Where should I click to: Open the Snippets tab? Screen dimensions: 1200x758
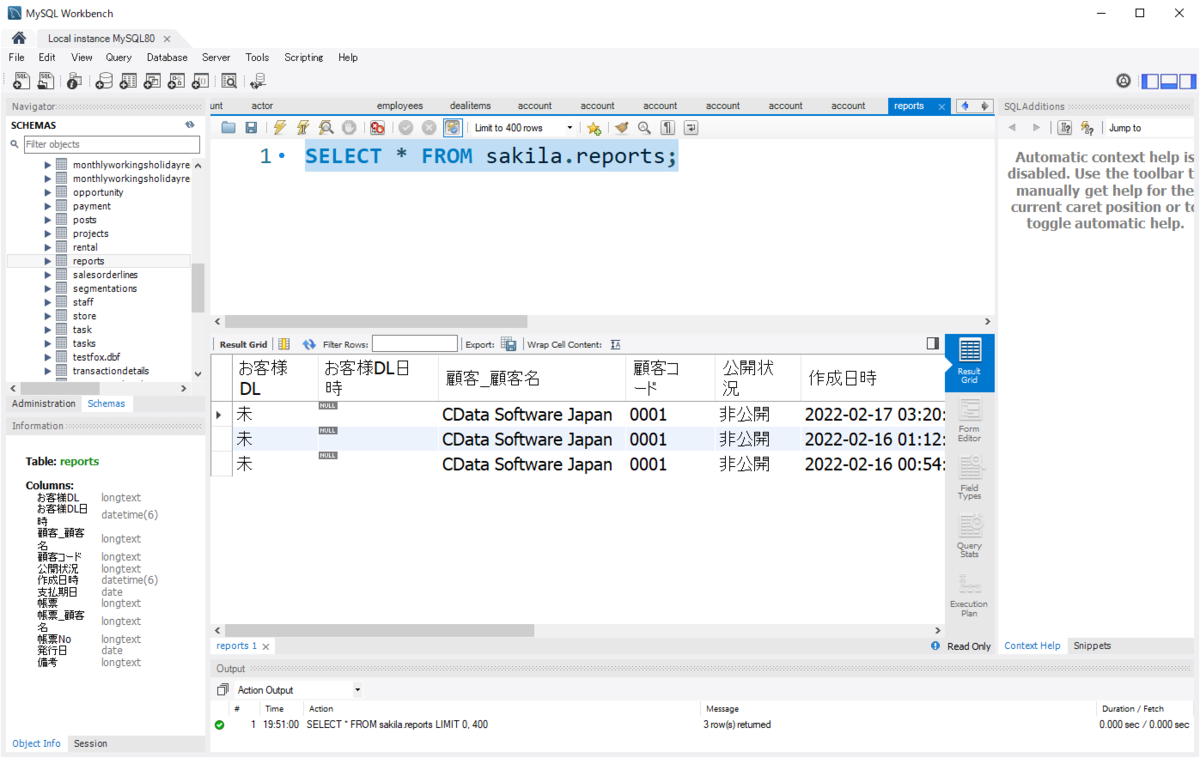pos(1092,646)
